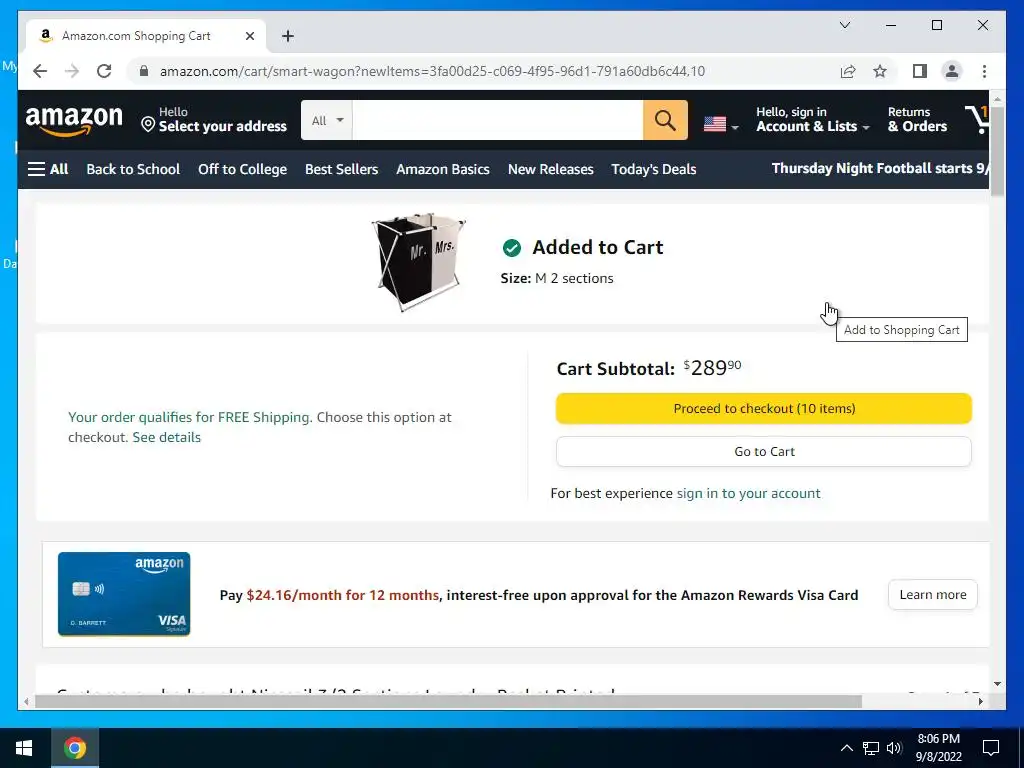This screenshot has width=1024, height=768.
Task: Close the Amazon.com Shopping Cart tab
Action: [249, 36]
